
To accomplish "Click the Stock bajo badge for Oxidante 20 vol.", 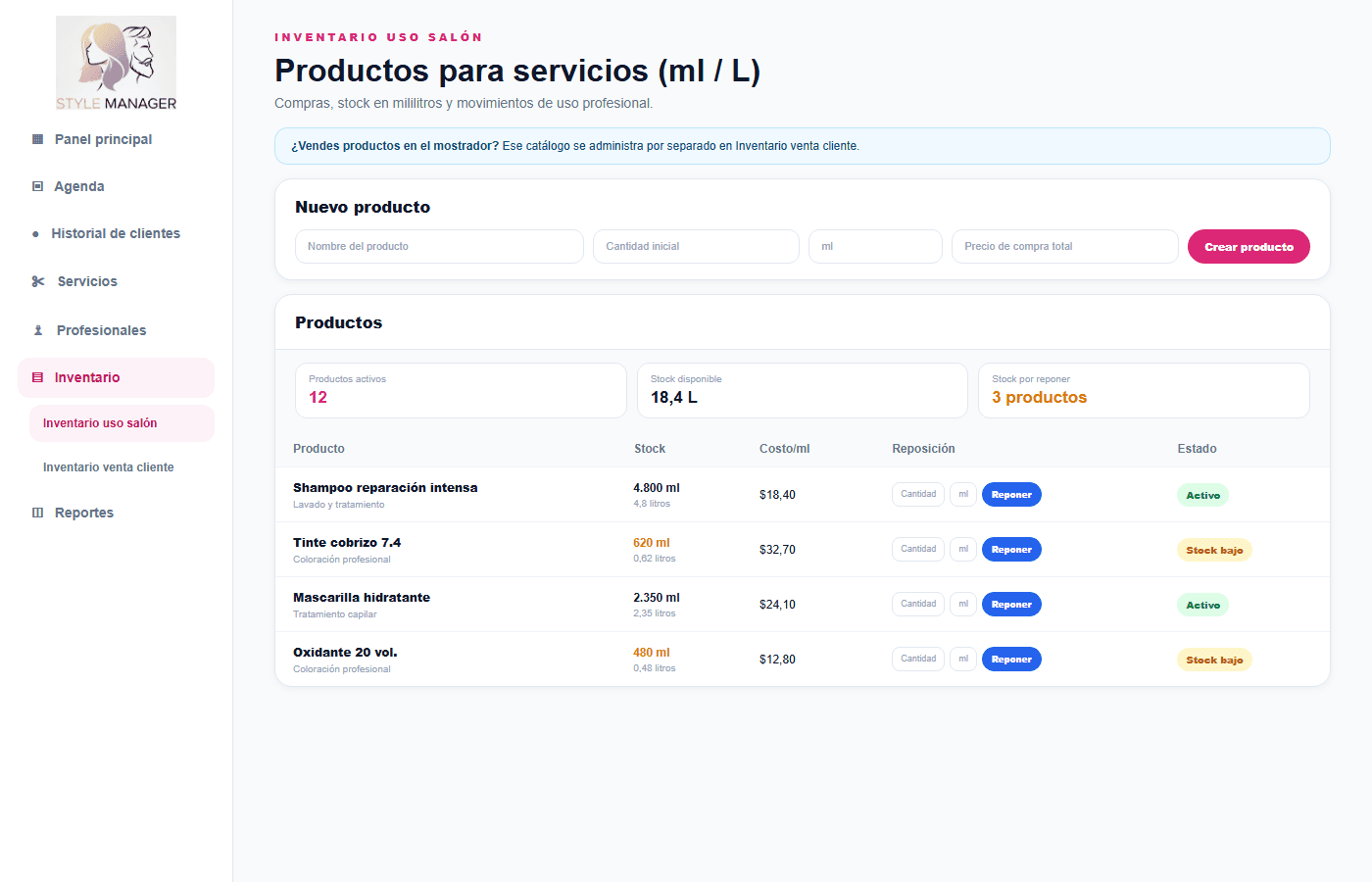I will (1214, 660).
